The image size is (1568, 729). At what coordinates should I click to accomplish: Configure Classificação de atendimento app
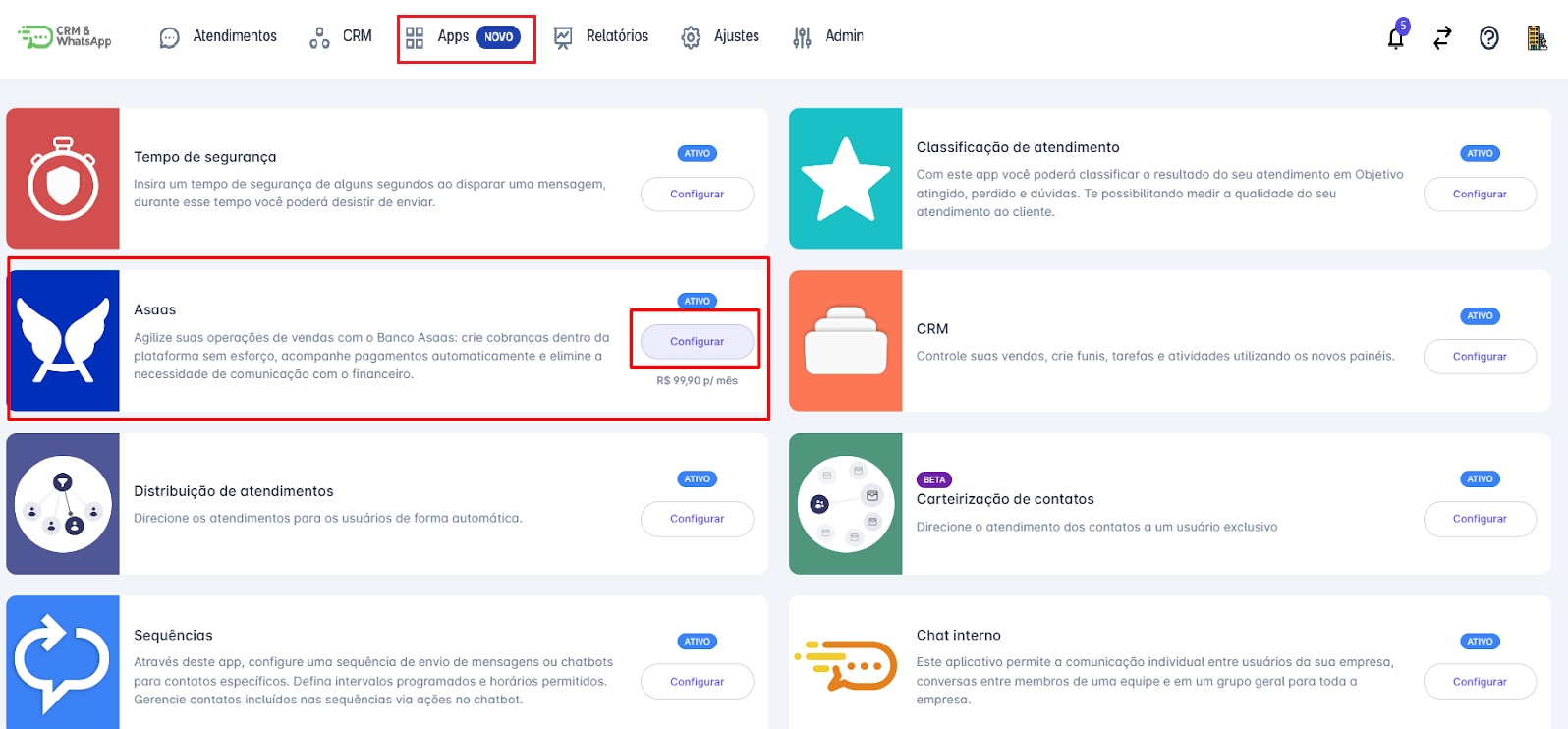[1480, 194]
